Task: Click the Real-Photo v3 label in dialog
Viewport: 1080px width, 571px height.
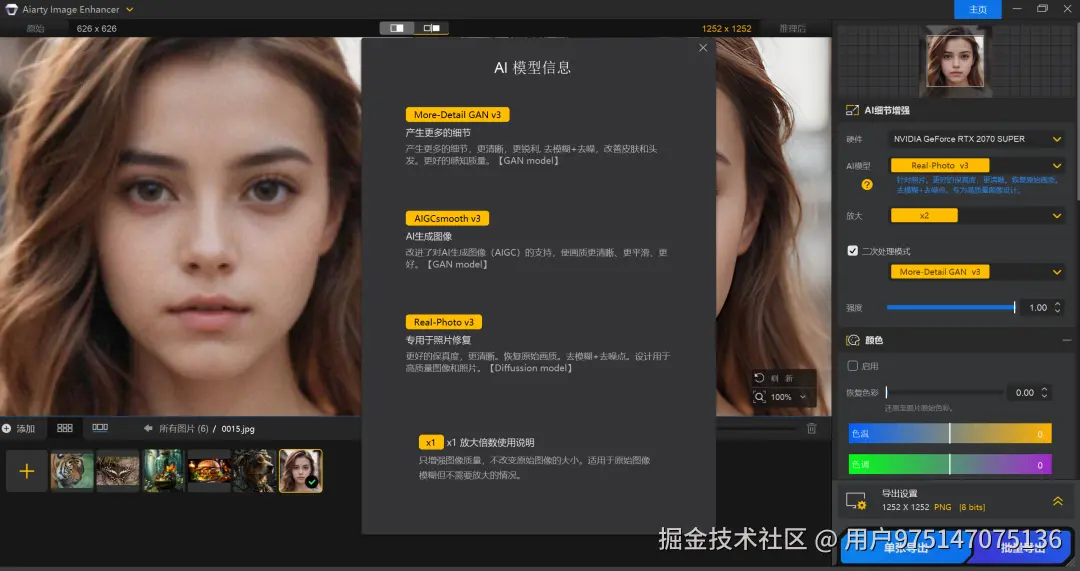Action: [x=444, y=322]
